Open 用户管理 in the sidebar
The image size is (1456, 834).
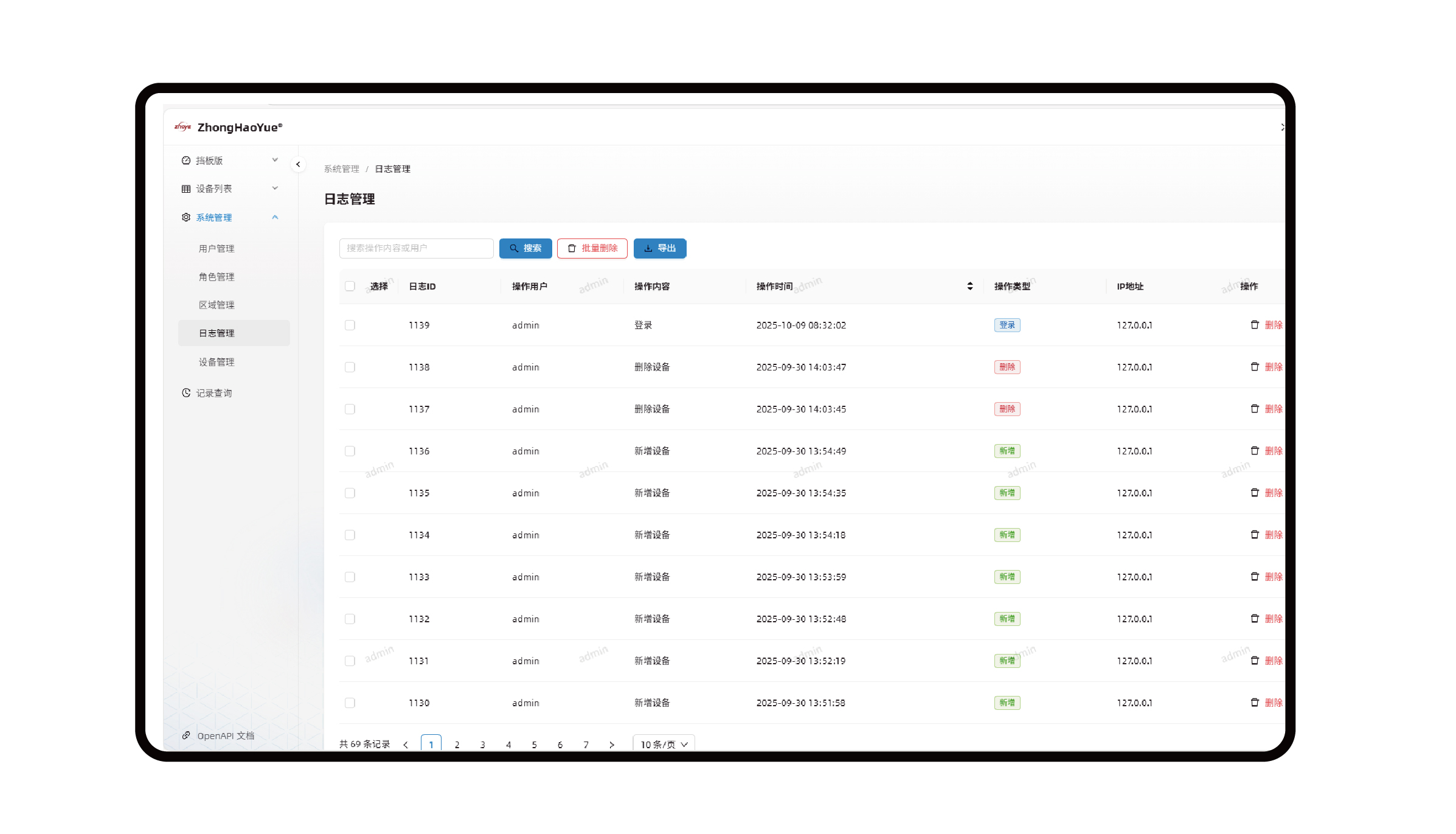pyautogui.click(x=217, y=248)
